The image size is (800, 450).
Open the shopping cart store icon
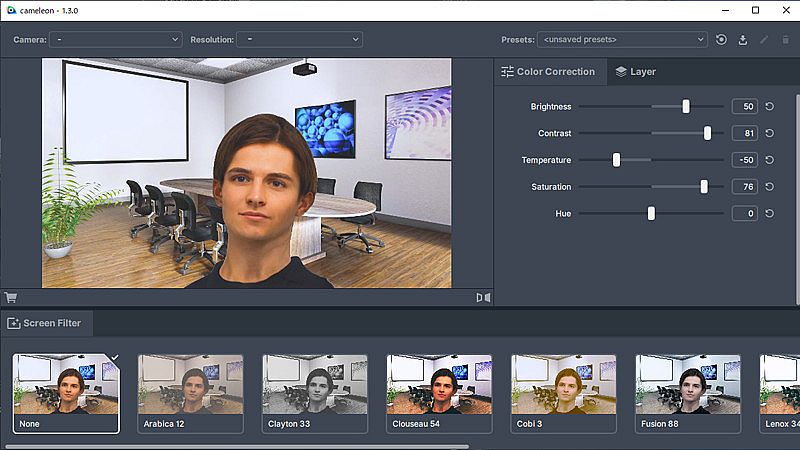pos(11,297)
